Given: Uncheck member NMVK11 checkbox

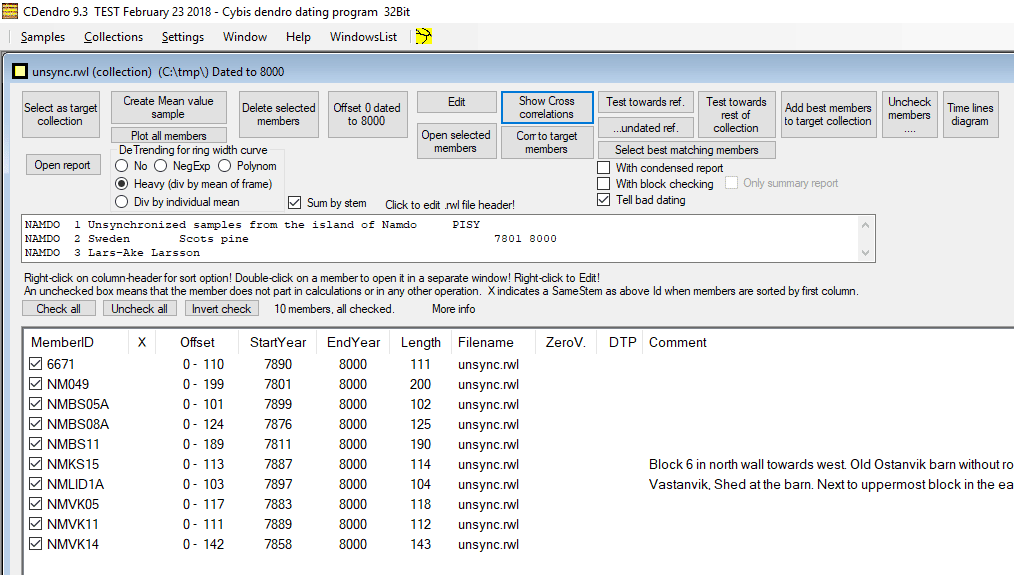Looking at the screenshot, I should pyautogui.click(x=36, y=525).
